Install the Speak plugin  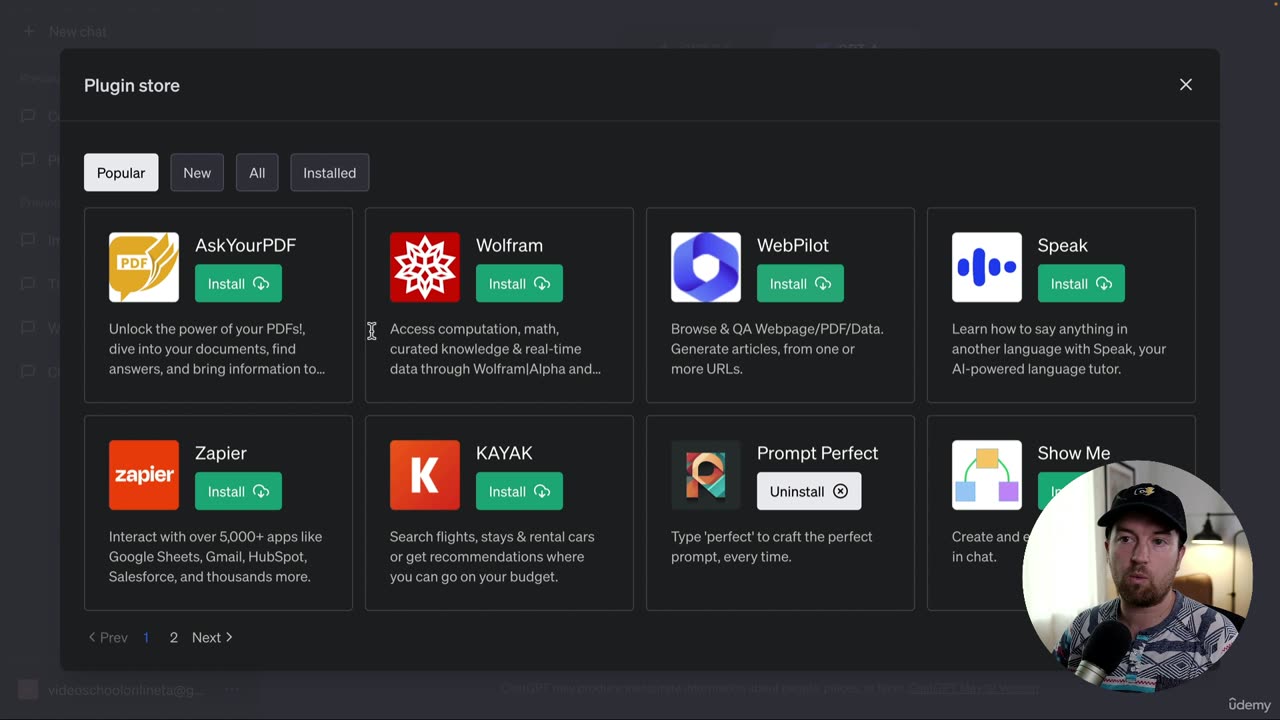1081,284
